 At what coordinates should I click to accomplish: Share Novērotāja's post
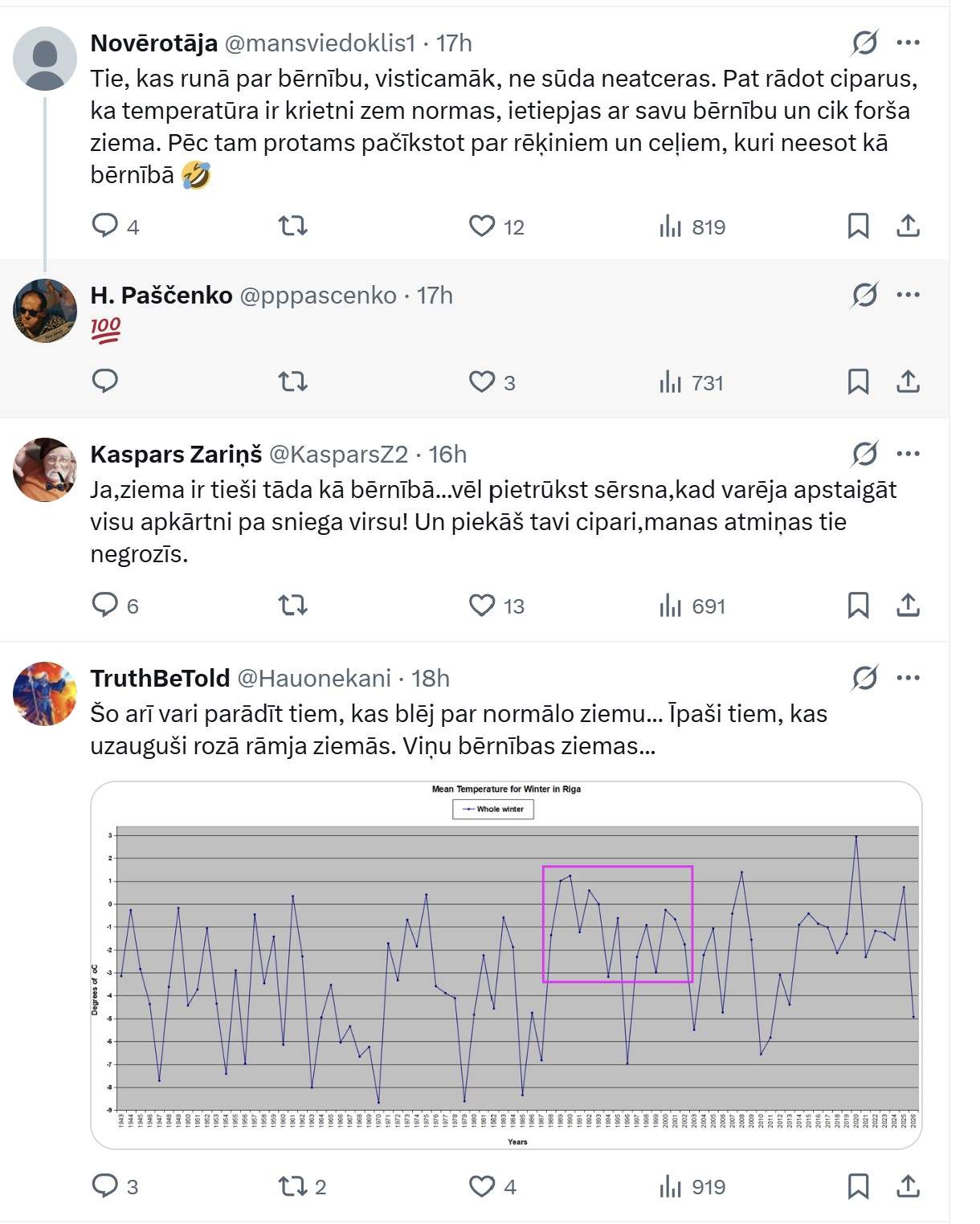click(x=908, y=226)
